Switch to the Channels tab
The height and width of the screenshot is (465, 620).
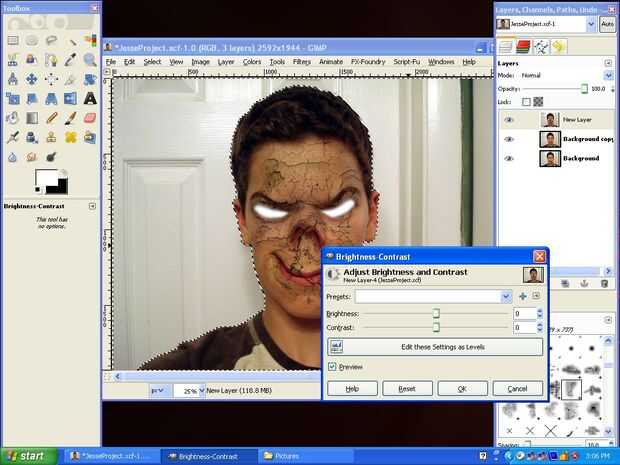[x=524, y=47]
